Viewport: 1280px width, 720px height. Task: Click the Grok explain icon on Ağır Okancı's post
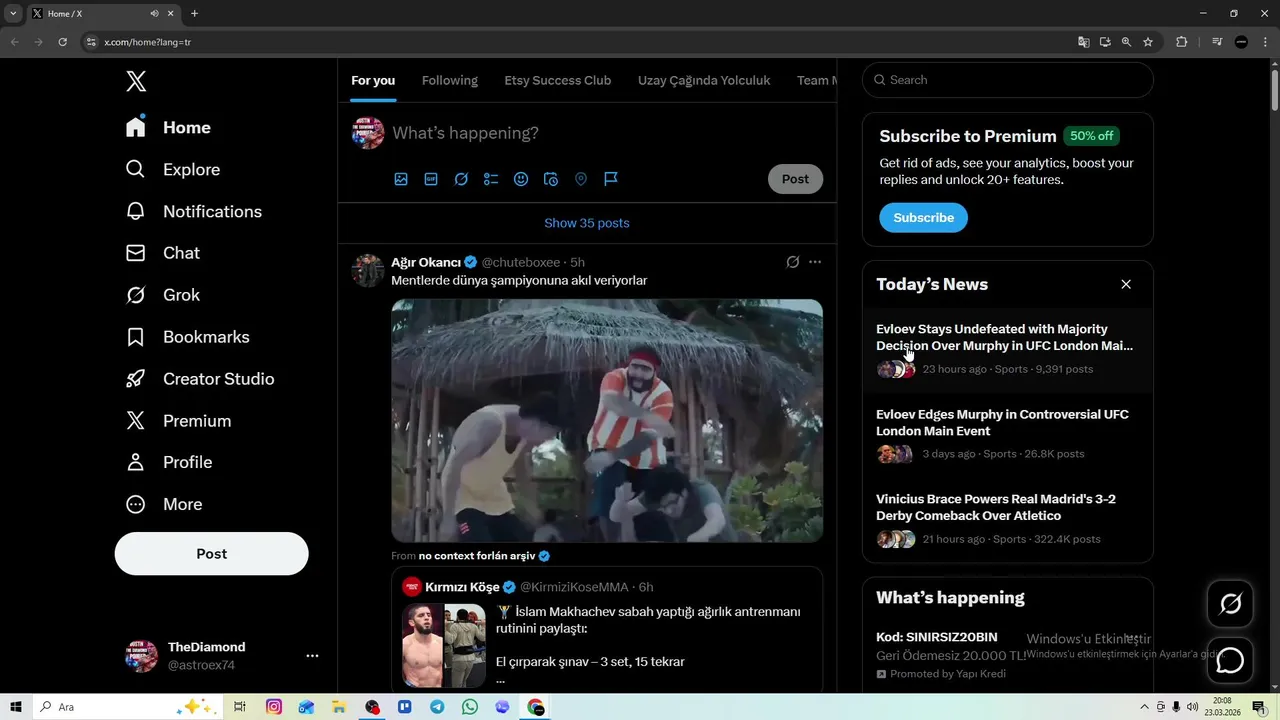point(792,262)
